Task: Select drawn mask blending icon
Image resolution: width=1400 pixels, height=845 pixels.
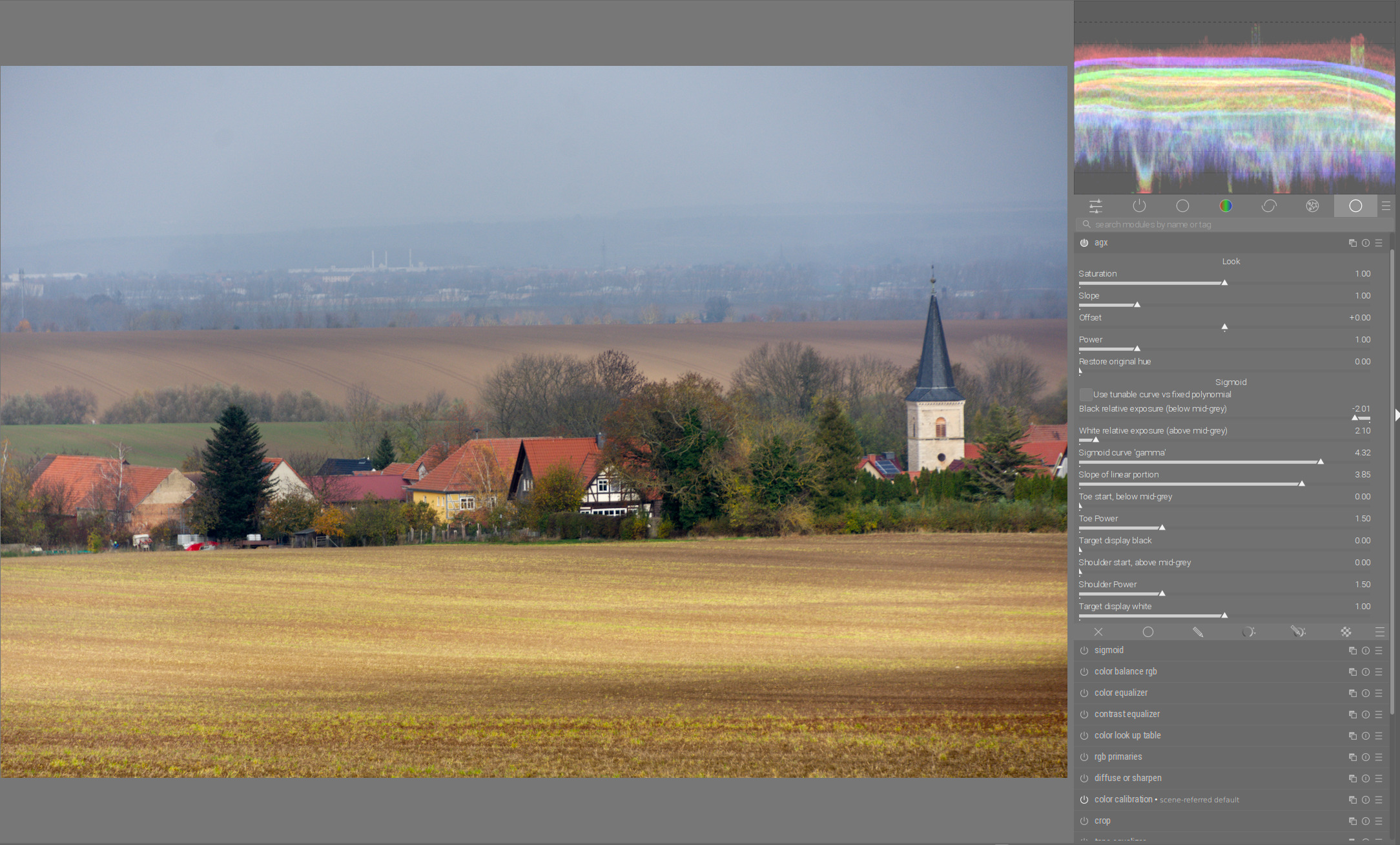Action: click(1198, 632)
